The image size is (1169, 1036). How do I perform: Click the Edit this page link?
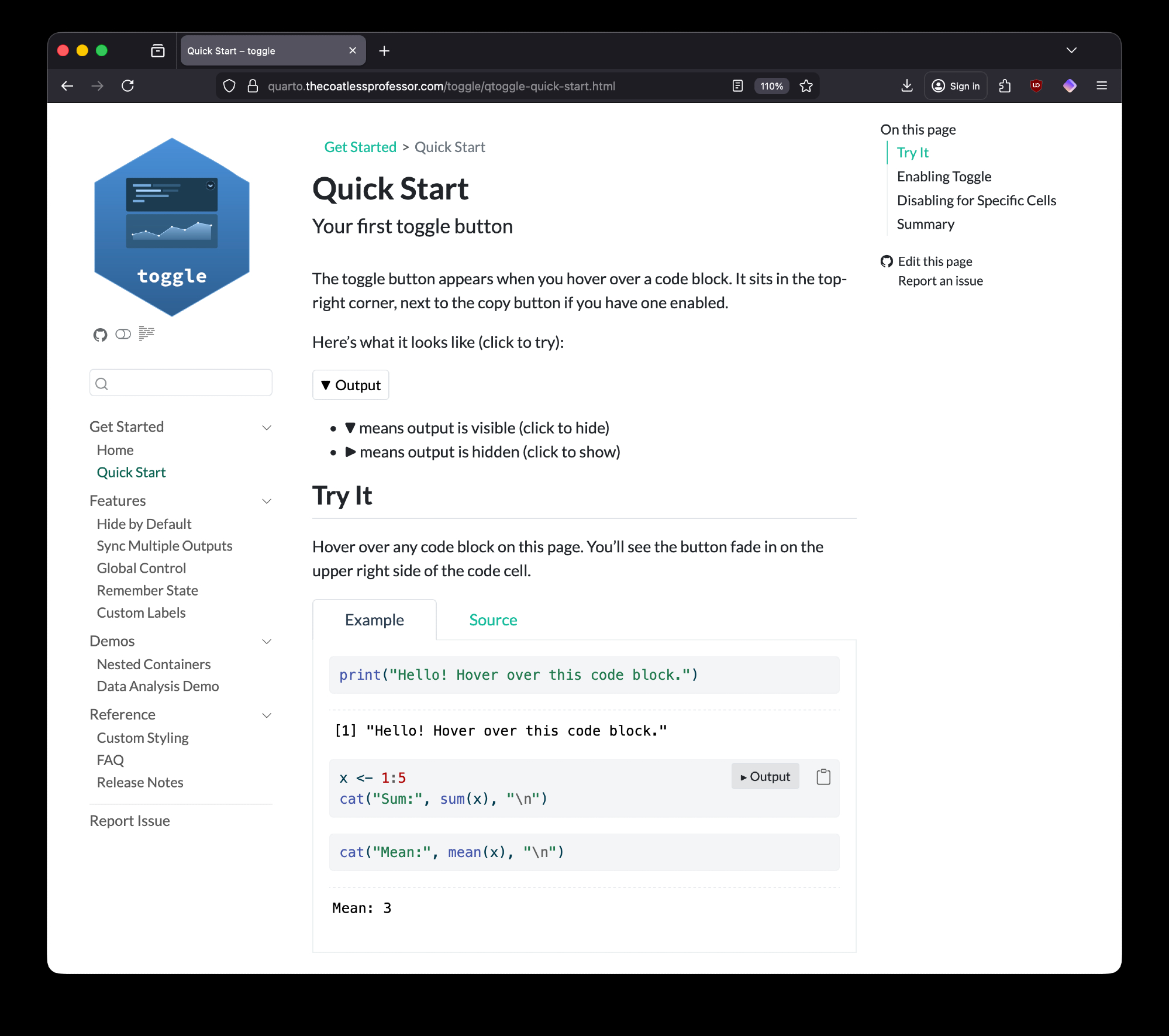(934, 261)
